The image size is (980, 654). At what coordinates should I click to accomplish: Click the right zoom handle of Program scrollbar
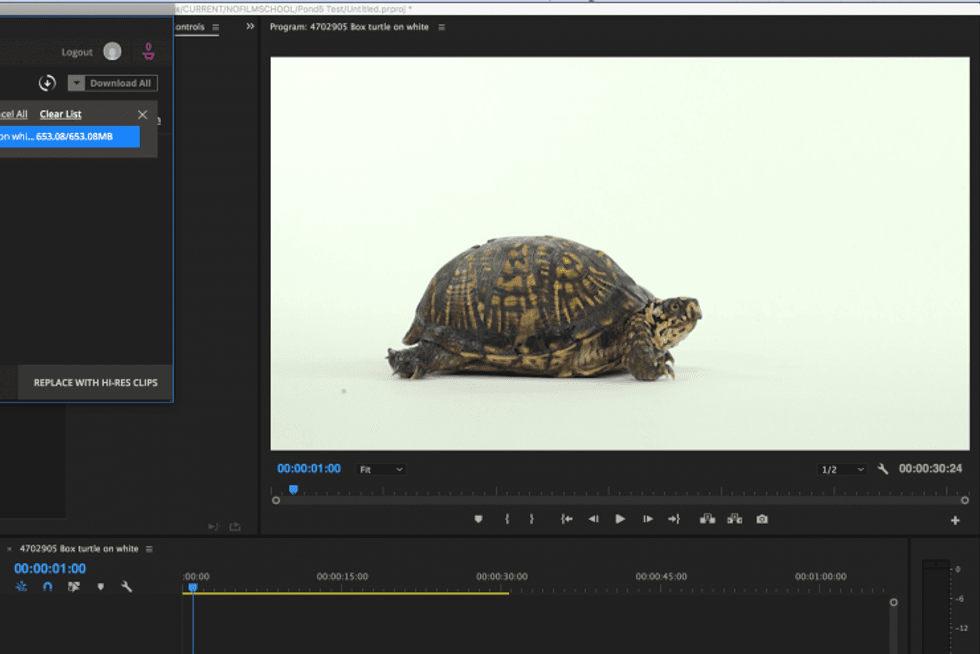point(964,500)
